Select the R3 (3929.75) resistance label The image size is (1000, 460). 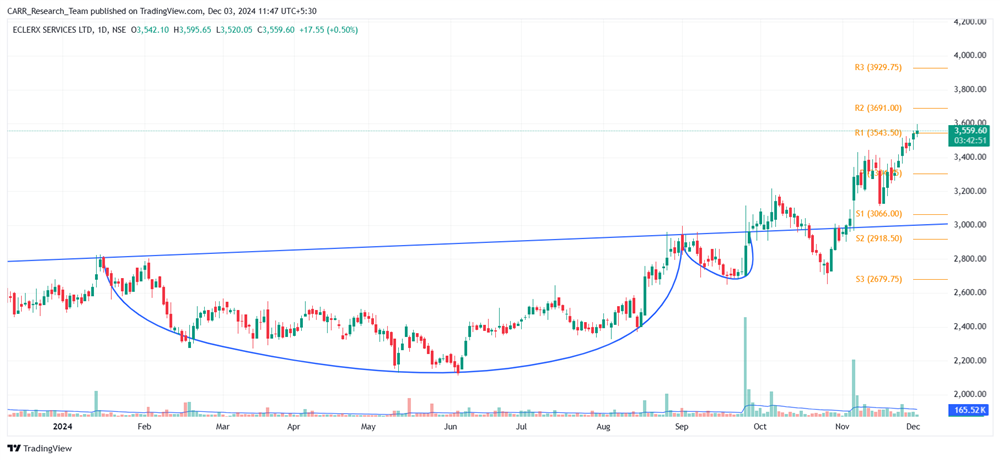(x=878, y=67)
